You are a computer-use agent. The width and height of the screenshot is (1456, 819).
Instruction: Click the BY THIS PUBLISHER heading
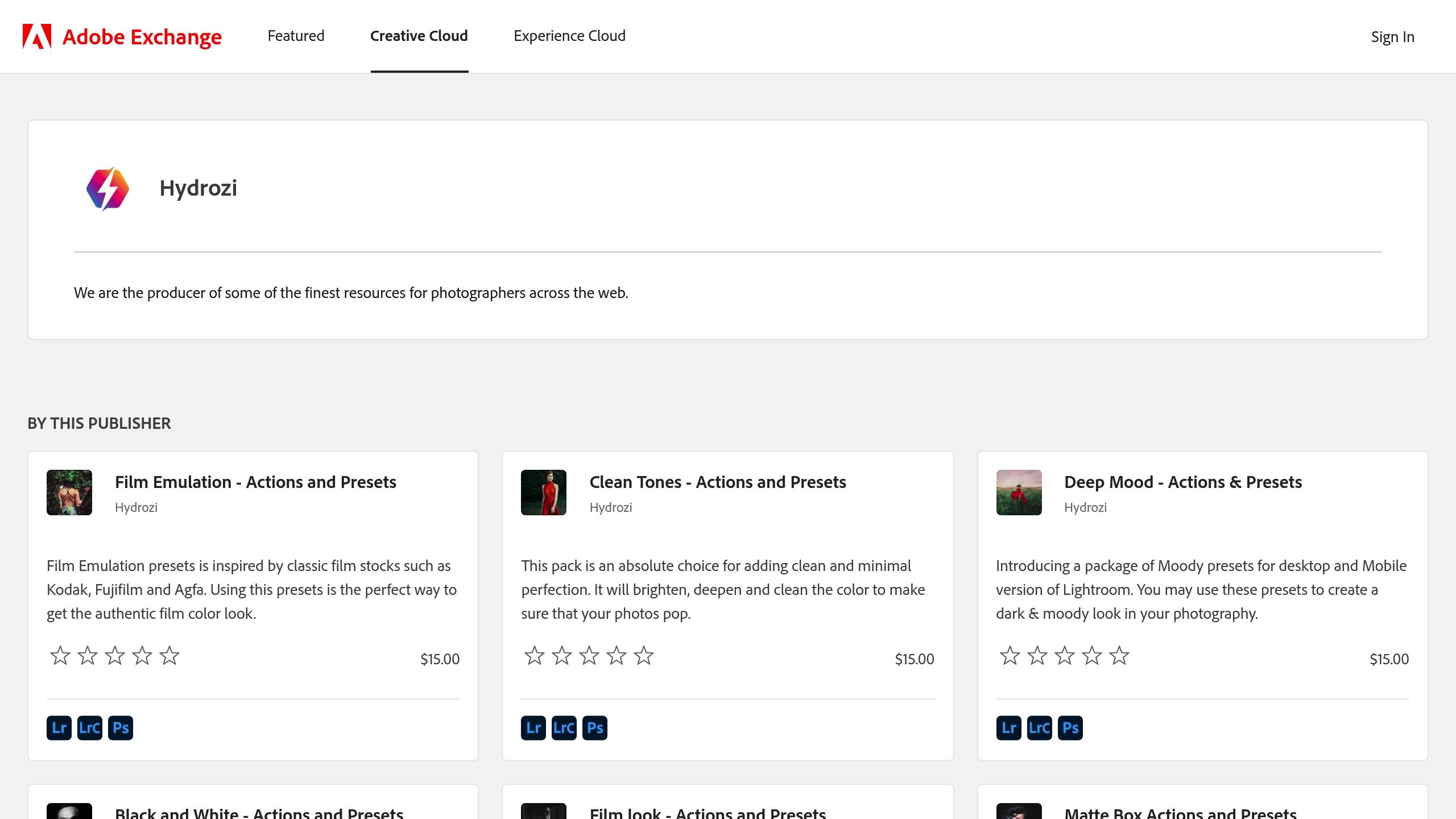pyautogui.click(x=99, y=423)
